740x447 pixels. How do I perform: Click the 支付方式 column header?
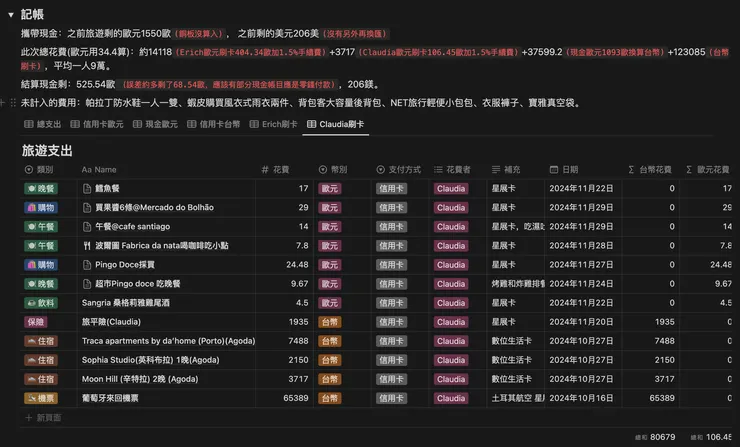[x=398, y=169]
